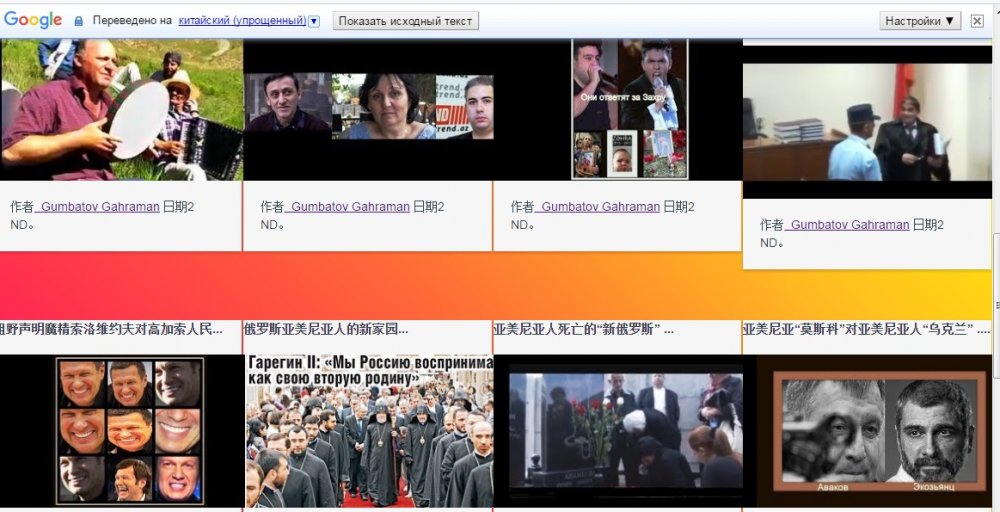The image size is (1000, 512).
Task: Select the китайский (упрощенный) language link
Action: tap(241, 21)
